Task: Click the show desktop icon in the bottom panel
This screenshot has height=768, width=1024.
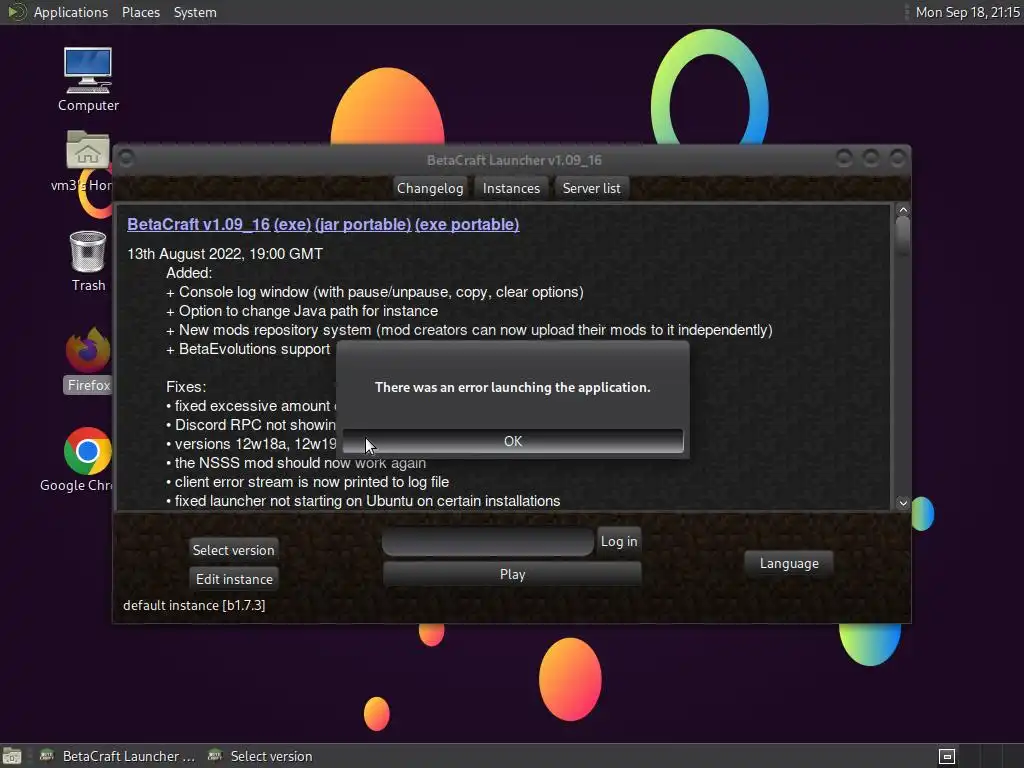Action: (x=12, y=756)
